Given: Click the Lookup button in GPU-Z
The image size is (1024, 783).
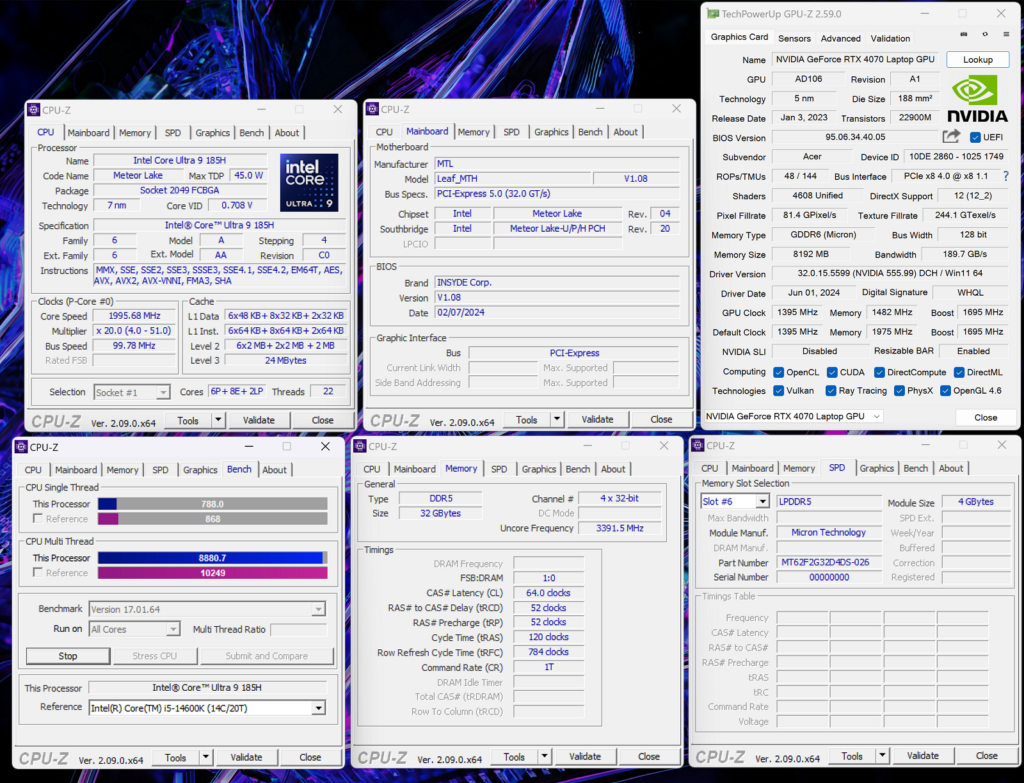Looking at the screenshot, I should click(x=978, y=59).
